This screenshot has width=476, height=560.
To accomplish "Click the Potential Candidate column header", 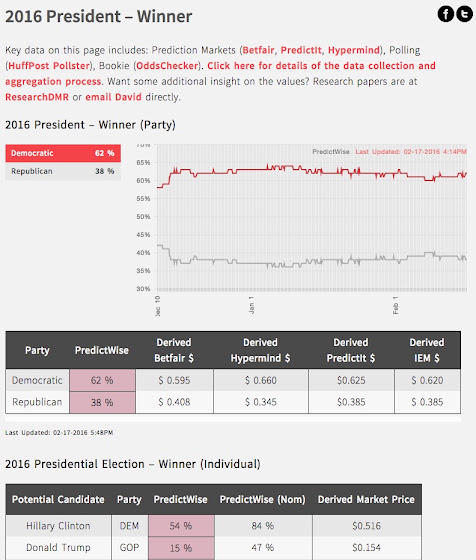I will pos(58,499).
